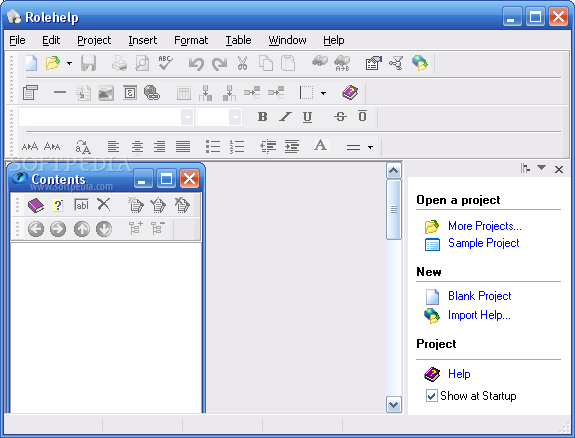Toggle underline formatting
Image resolution: width=575 pixels, height=438 pixels.
pos(307,117)
